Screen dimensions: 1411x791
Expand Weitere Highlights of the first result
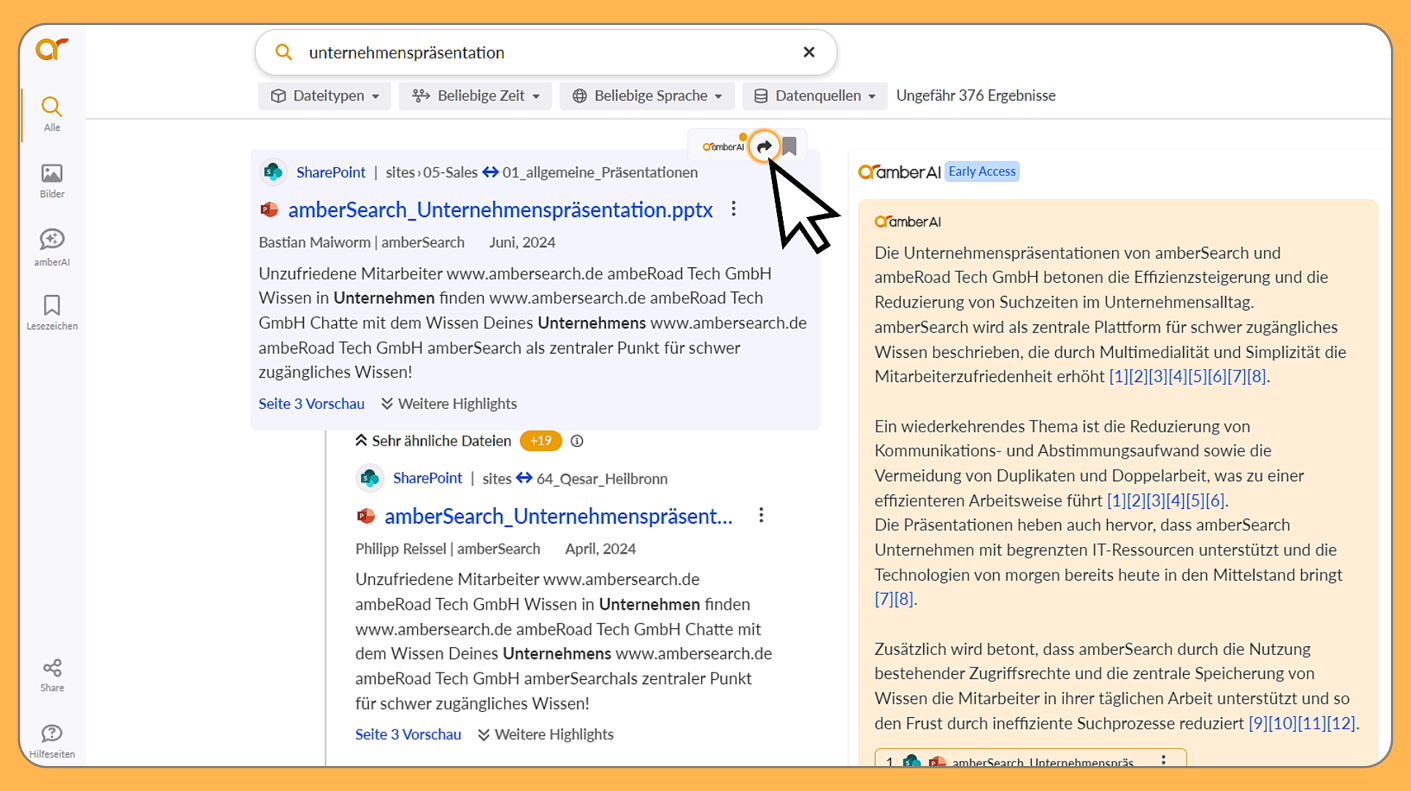449,404
